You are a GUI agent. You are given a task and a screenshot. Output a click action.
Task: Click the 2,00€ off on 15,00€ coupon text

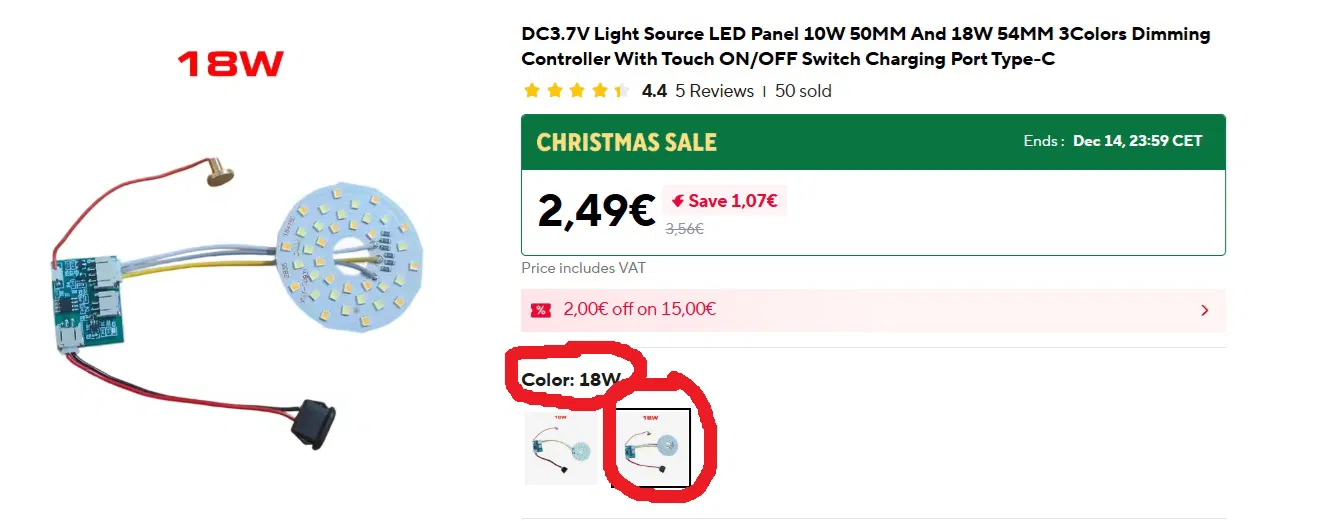coord(639,309)
